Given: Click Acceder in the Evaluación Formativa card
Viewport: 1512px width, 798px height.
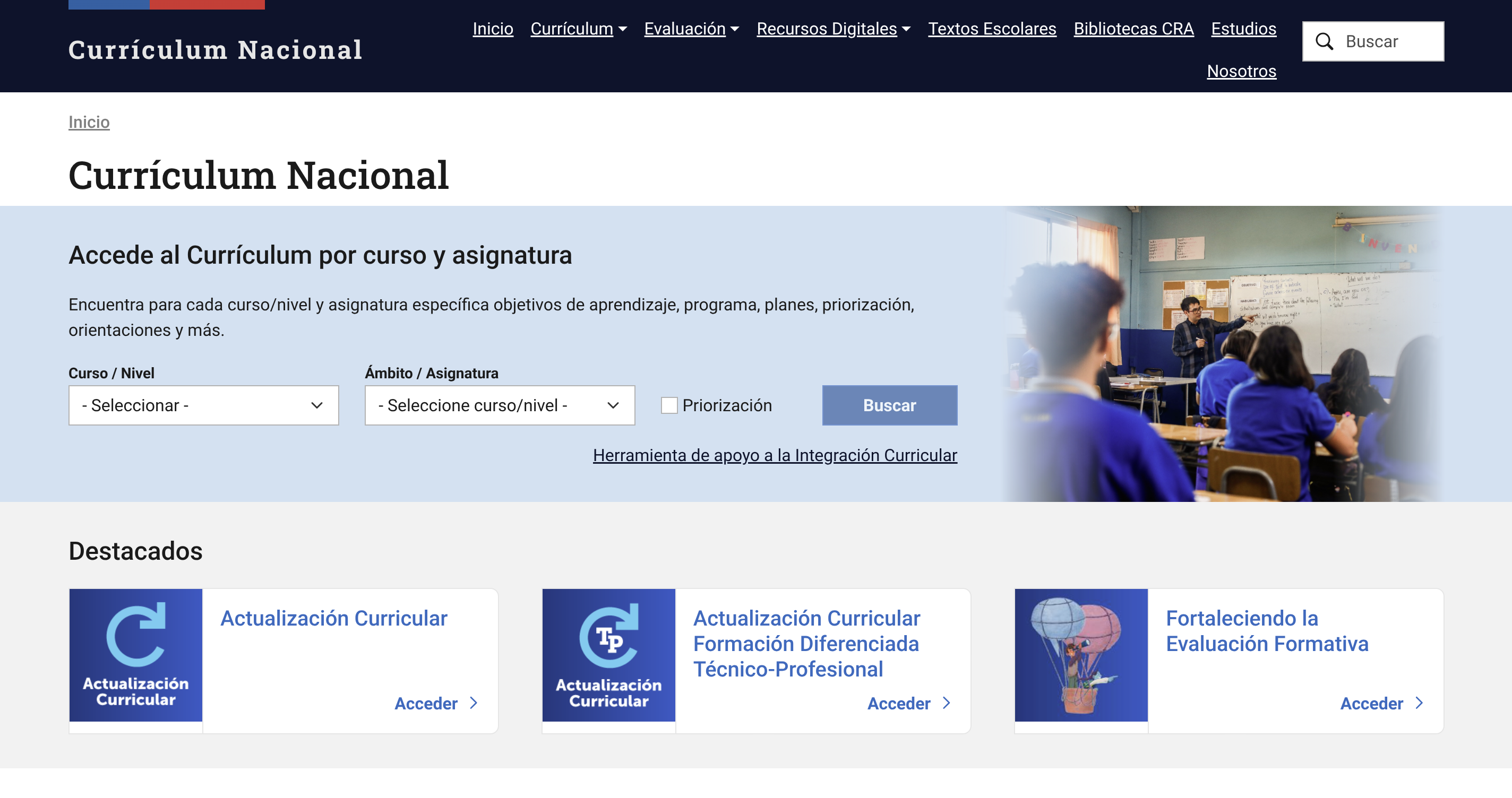Looking at the screenshot, I should point(1372,704).
